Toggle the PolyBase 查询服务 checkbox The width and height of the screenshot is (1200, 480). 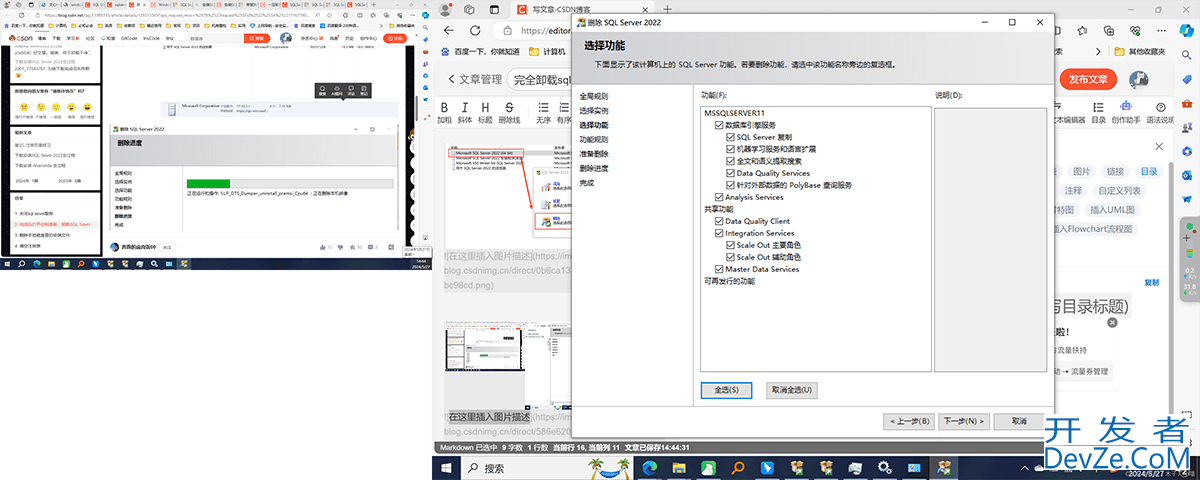coord(731,185)
